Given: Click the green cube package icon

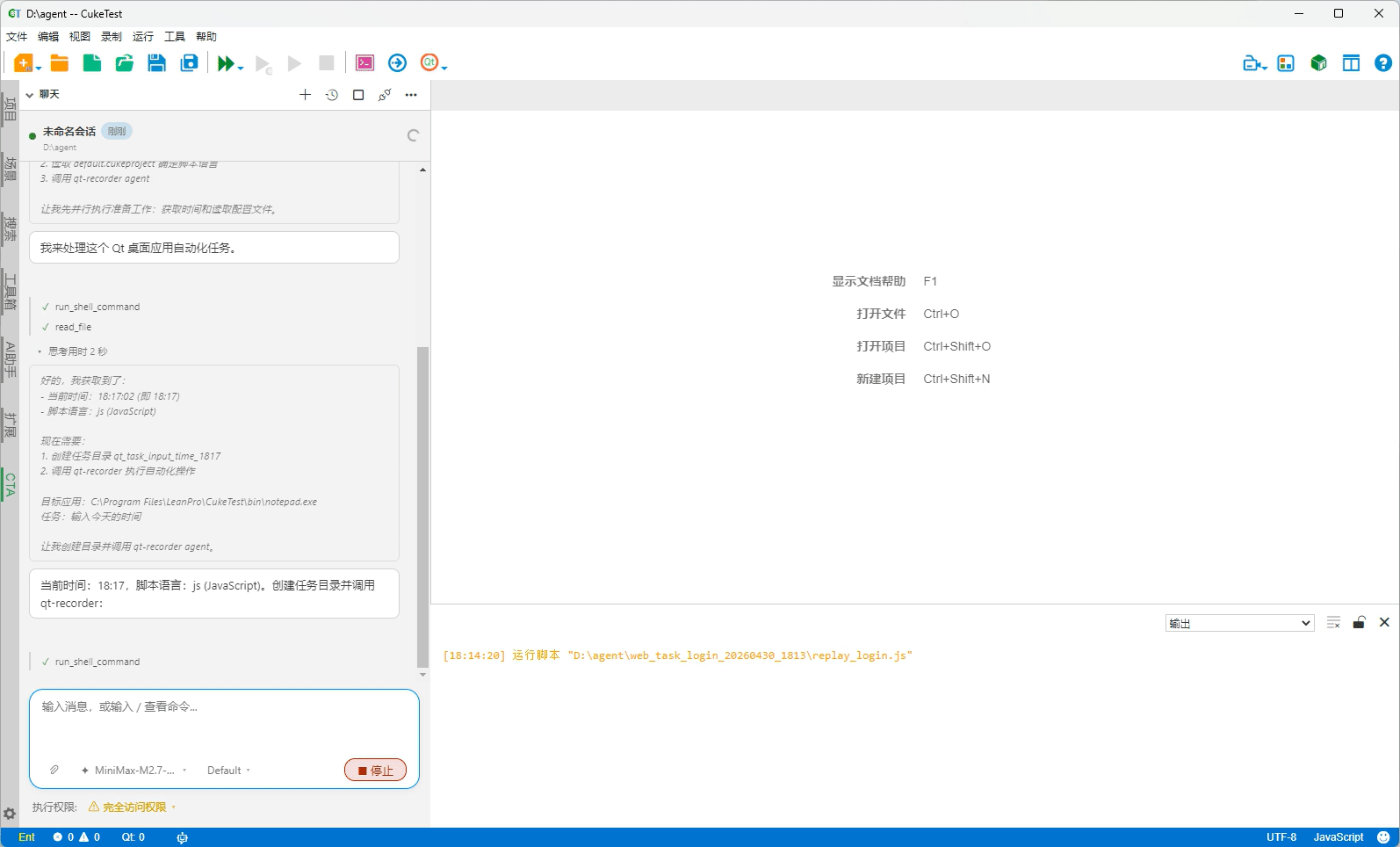Looking at the screenshot, I should (1318, 63).
